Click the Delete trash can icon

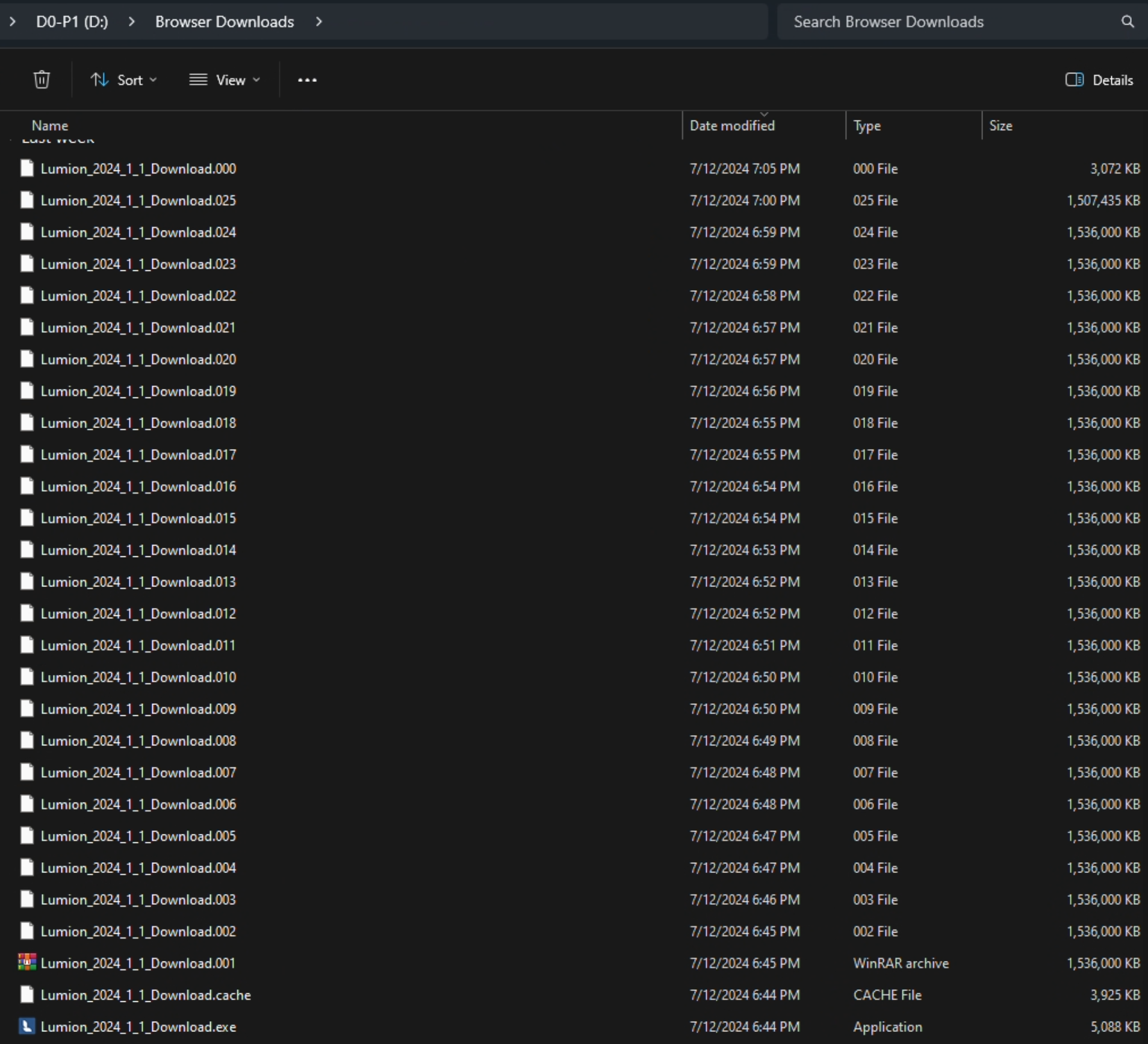(x=42, y=79)
